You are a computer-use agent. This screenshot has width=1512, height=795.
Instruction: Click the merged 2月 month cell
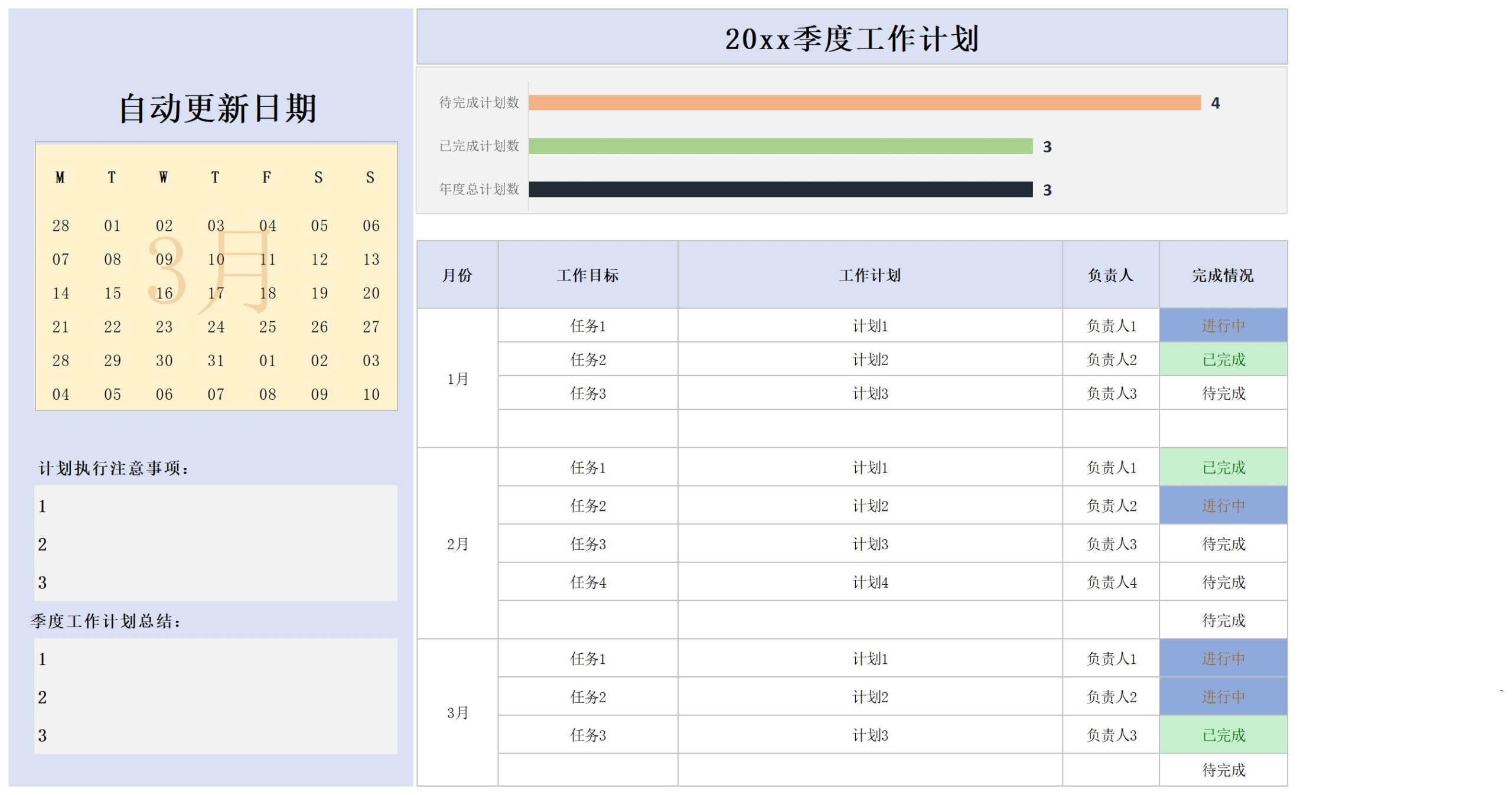[x=457, y=543]
